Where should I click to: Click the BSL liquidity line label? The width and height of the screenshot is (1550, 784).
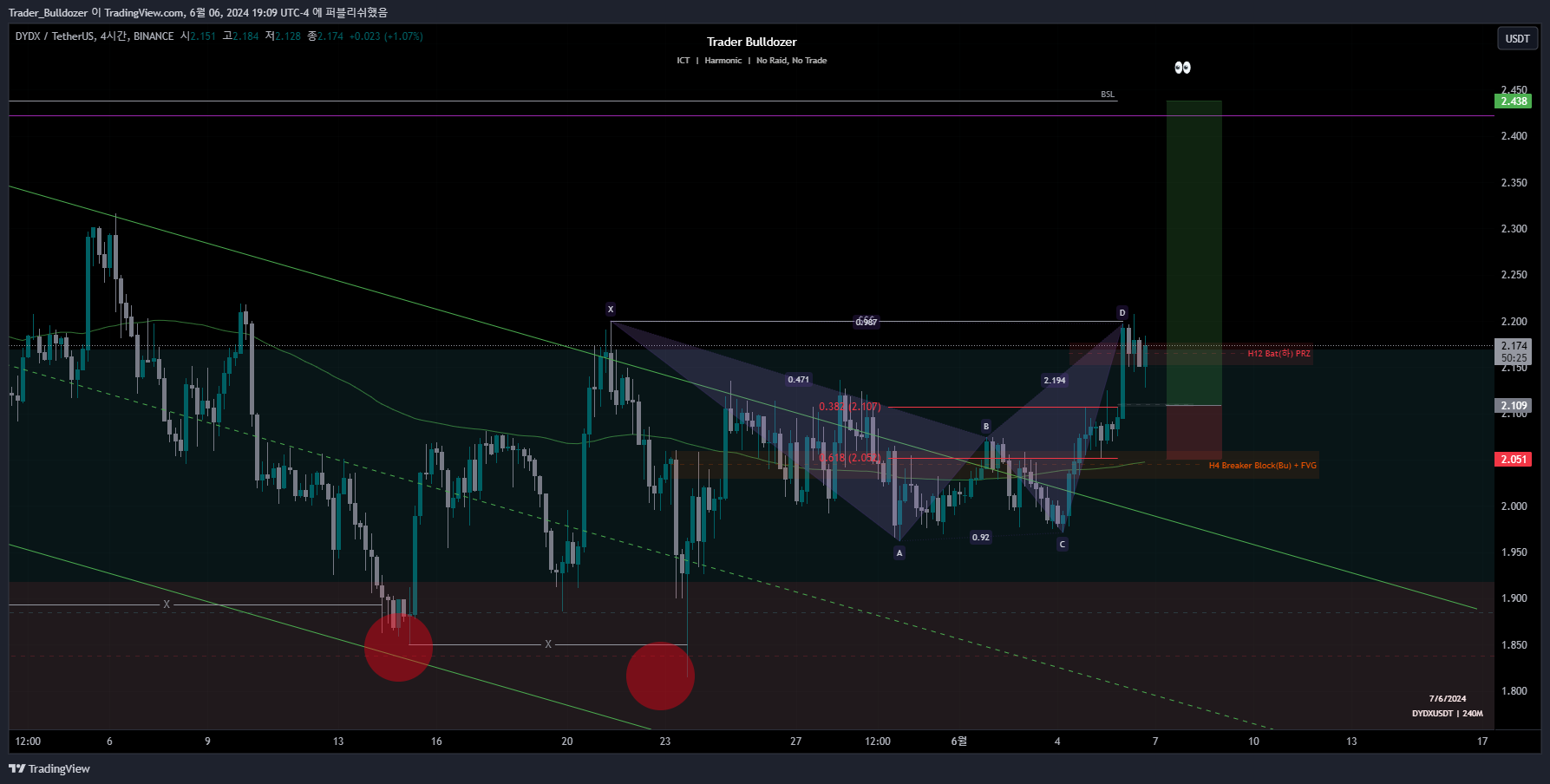click(1108, 95)
